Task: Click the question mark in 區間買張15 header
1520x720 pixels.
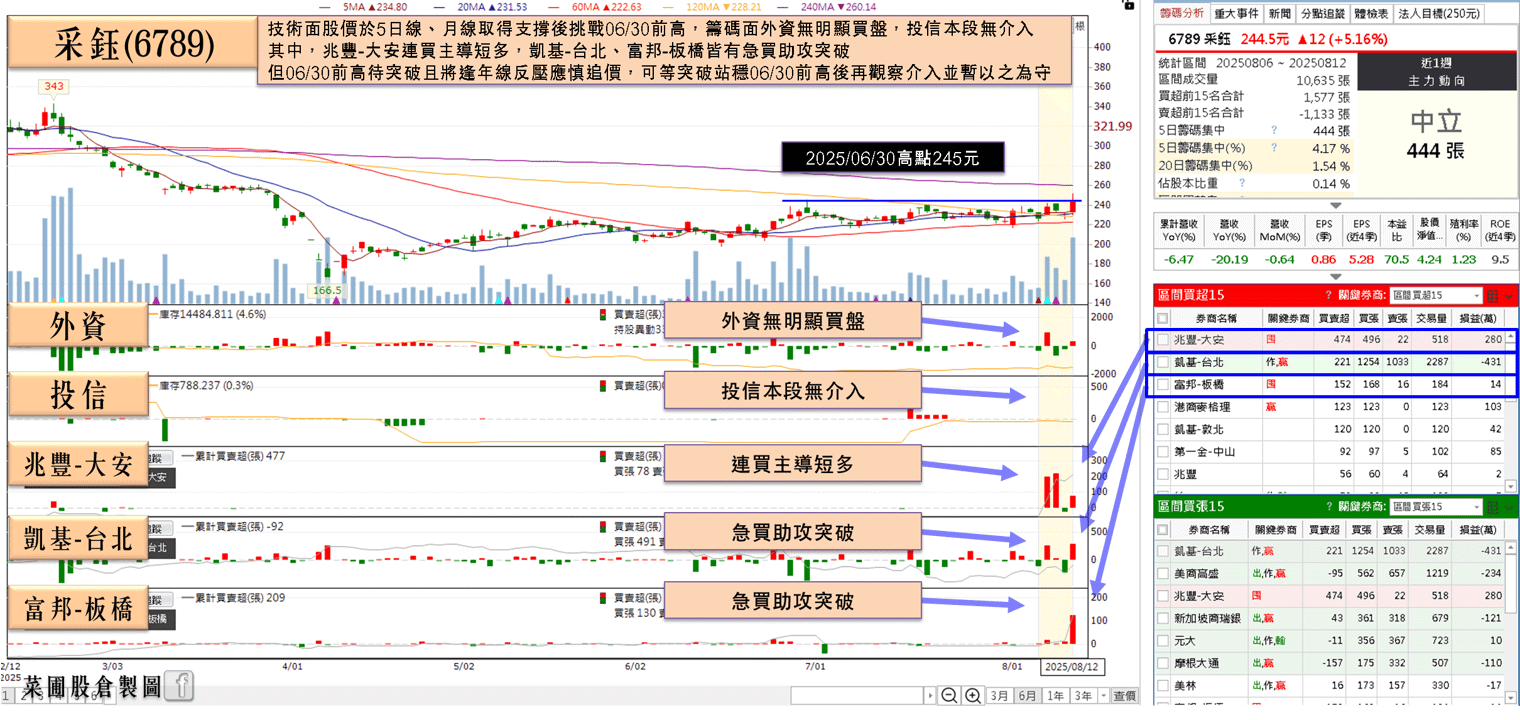Action: click(x=1329, y=507)
